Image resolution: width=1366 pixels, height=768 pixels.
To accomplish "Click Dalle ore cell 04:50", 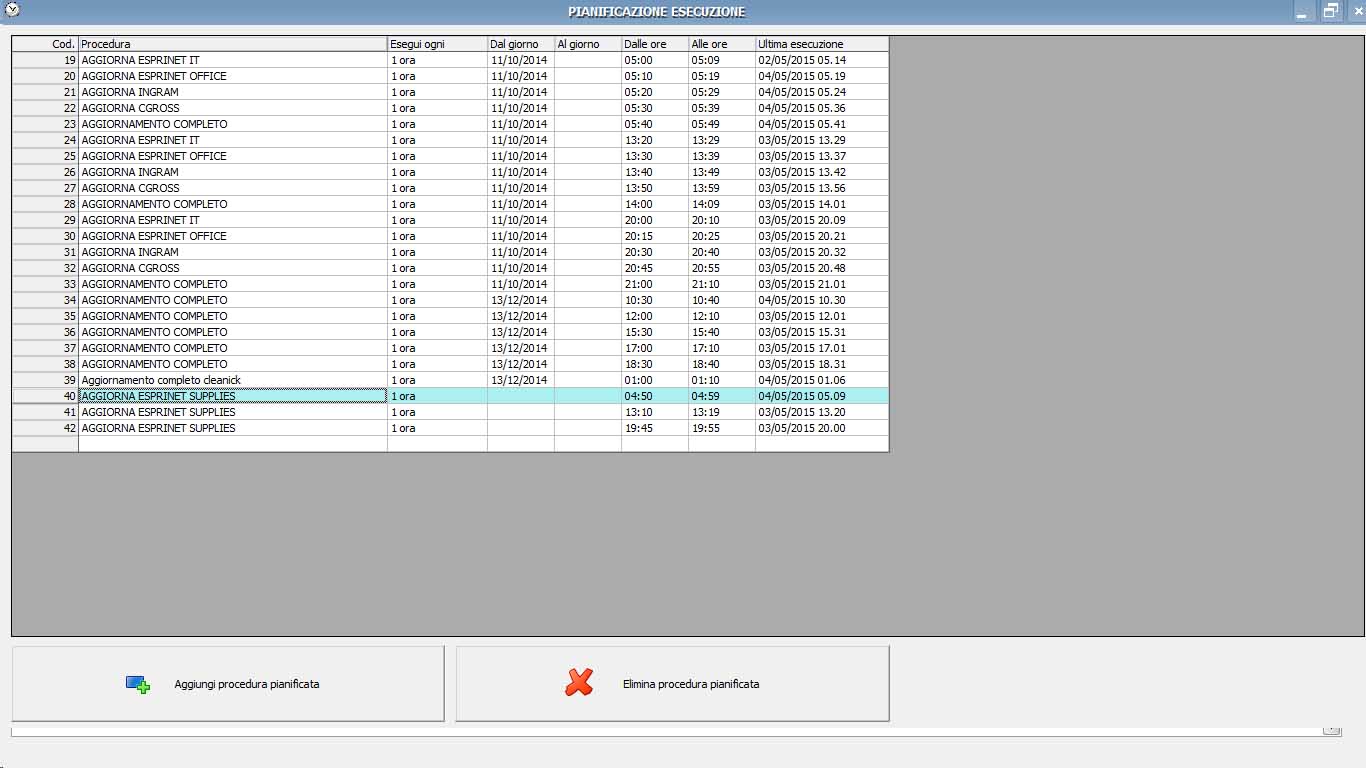I will tap(655, 396).
